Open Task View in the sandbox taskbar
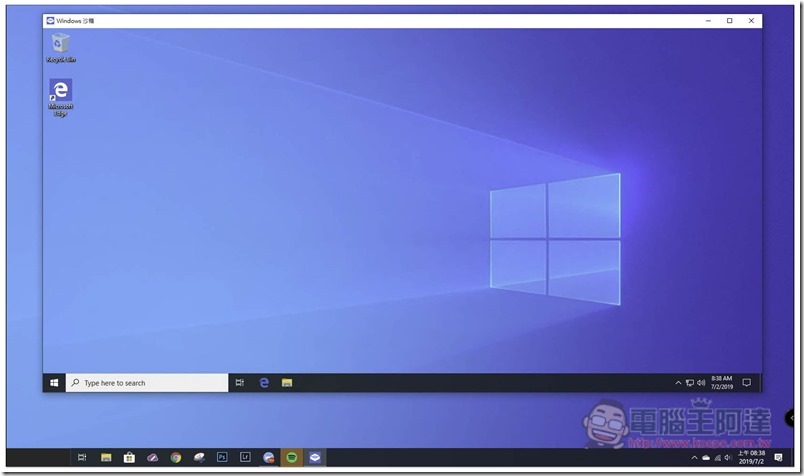804x476 pixels. pos(239,383)
